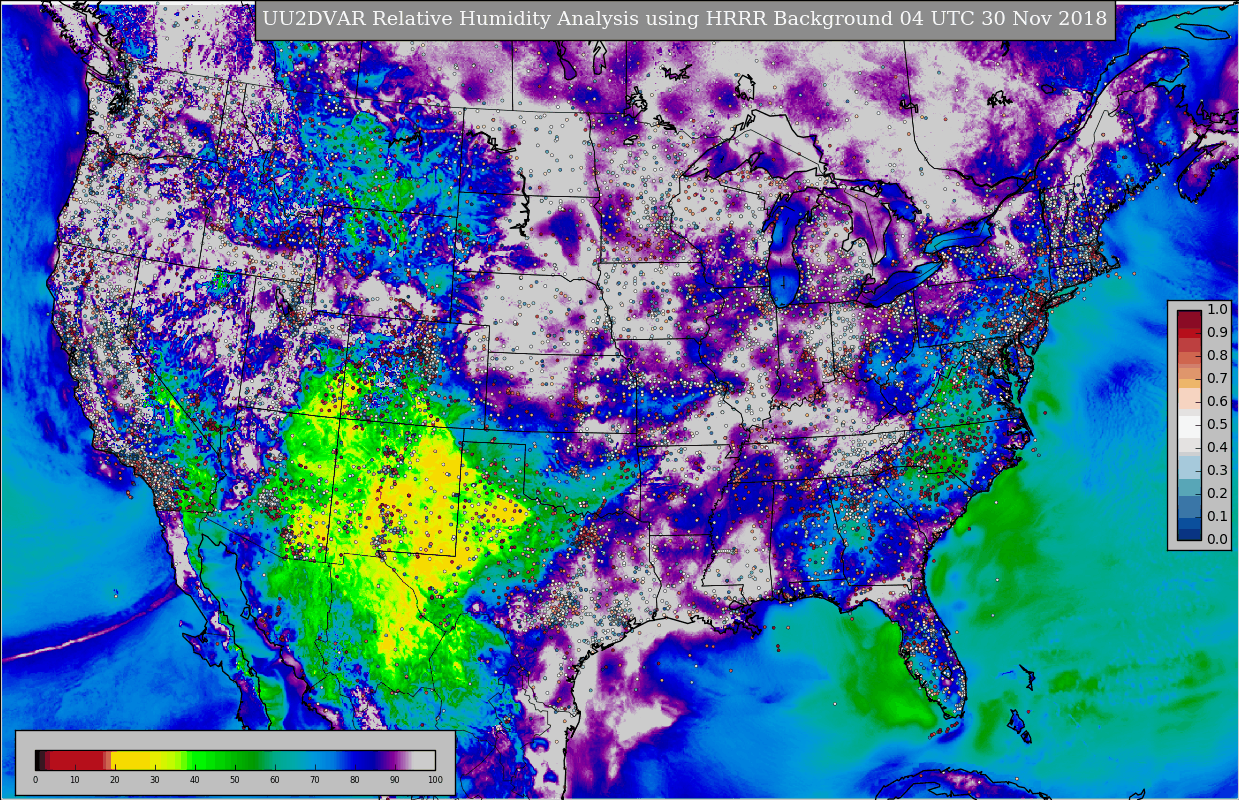Click the 0.7 label on right colorbar
The image size is (1239, 800).
1217,378
